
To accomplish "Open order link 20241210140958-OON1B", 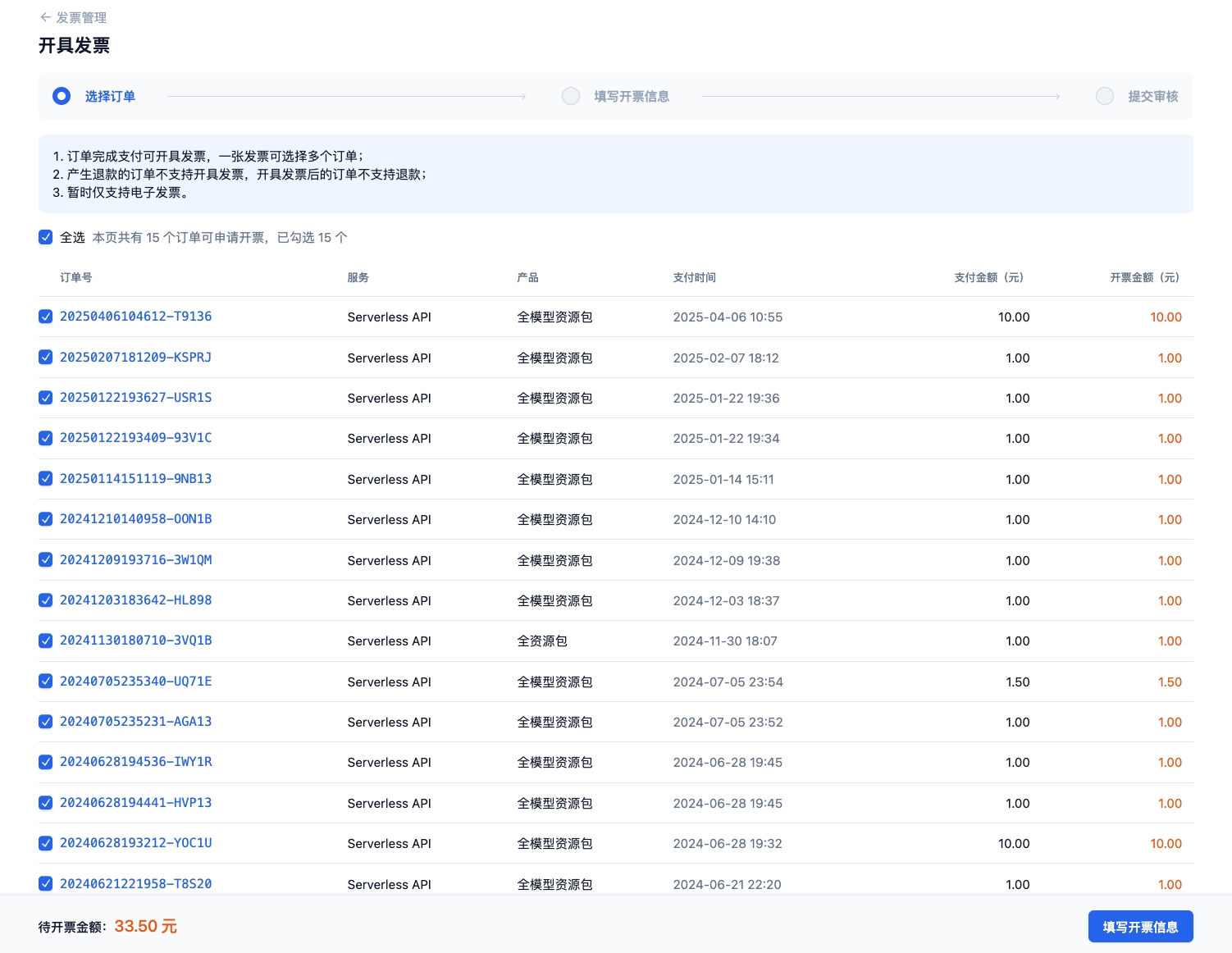I will [135, 519].
